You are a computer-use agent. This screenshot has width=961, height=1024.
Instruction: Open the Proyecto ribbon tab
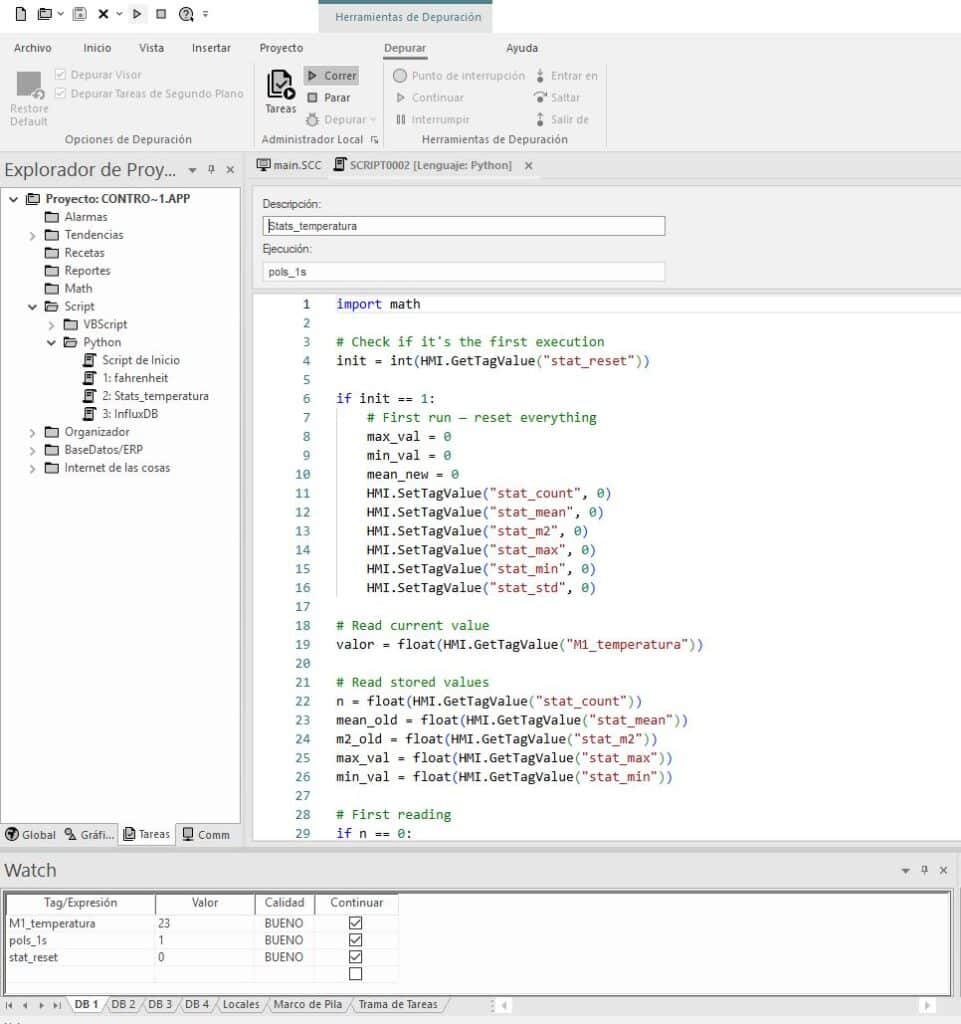pos(281,48)
